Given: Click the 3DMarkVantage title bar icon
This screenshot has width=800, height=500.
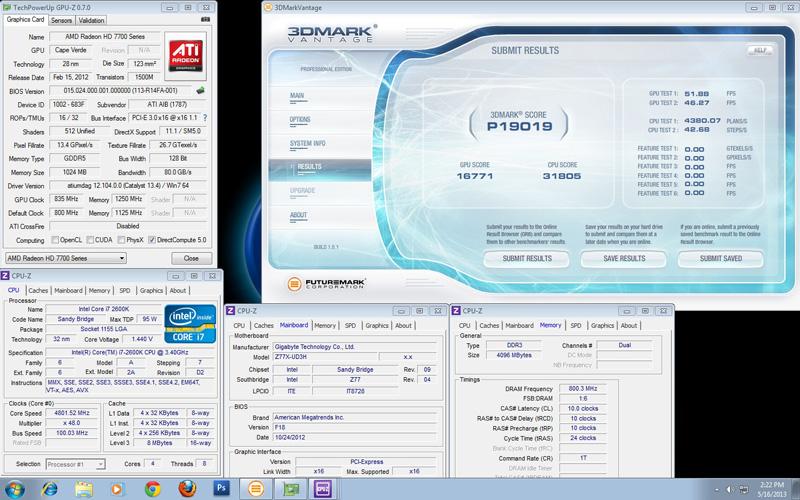Looking at the screenshot, I should click(269, 8).
